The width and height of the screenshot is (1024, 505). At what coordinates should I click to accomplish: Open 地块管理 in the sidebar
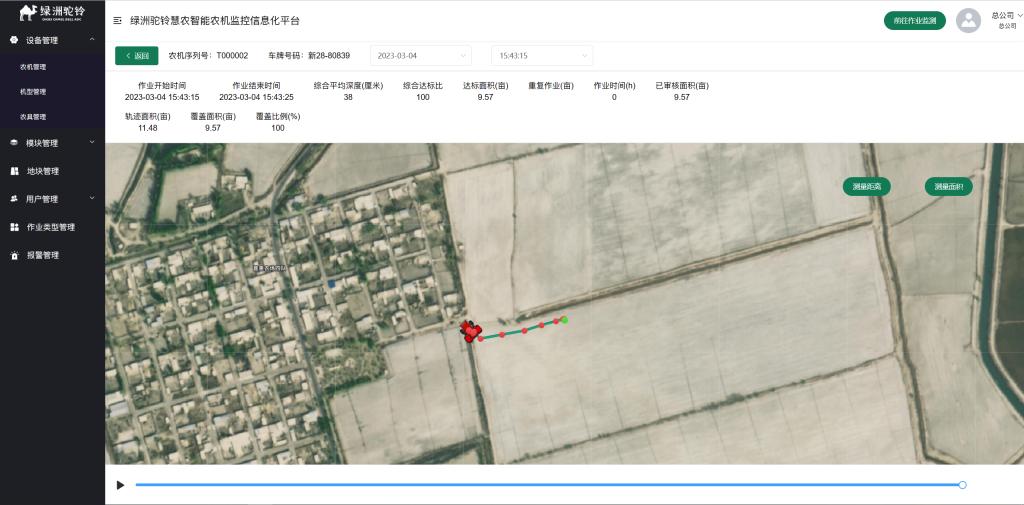pyautogui.click(x=43, y=171)
